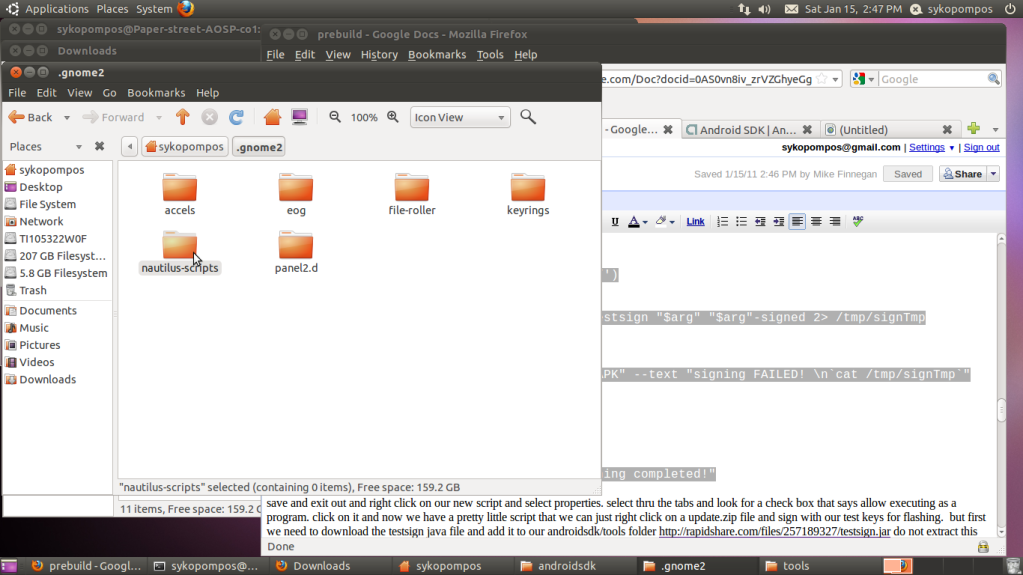Switch to androidsdk window in taskbar
This screenshot has height=575, width=1023.
[x=567, y=566]
